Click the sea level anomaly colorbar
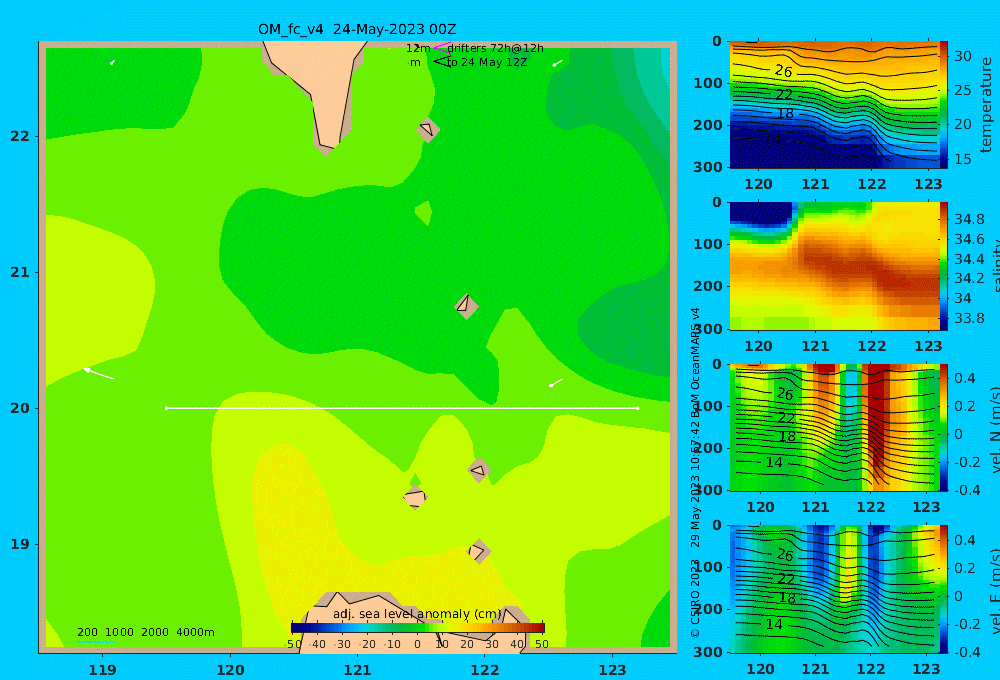1000x680 pixels. pos(418,628)
